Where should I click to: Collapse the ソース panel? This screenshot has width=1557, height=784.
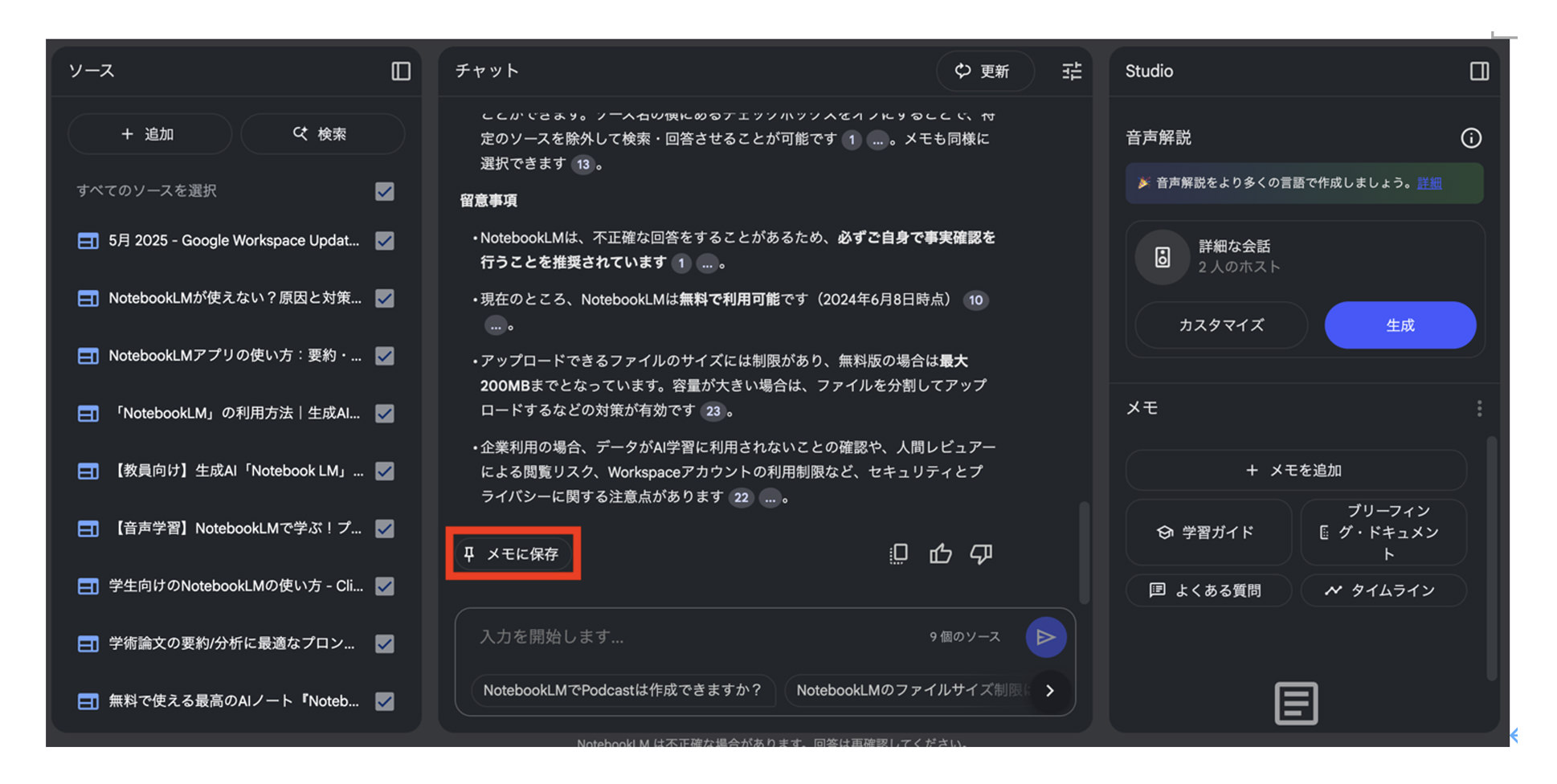403,71
